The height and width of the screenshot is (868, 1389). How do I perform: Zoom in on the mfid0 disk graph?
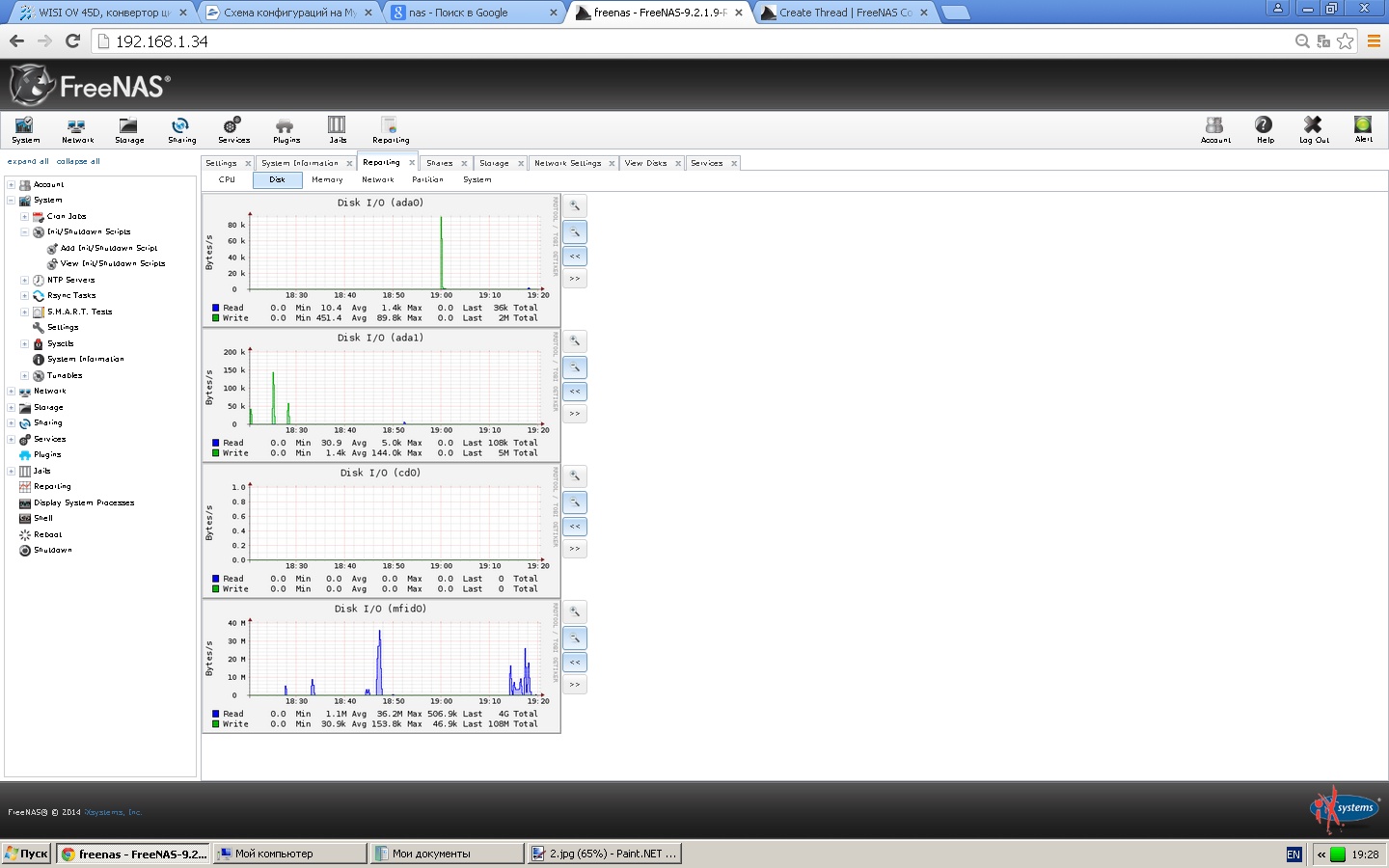575,612
